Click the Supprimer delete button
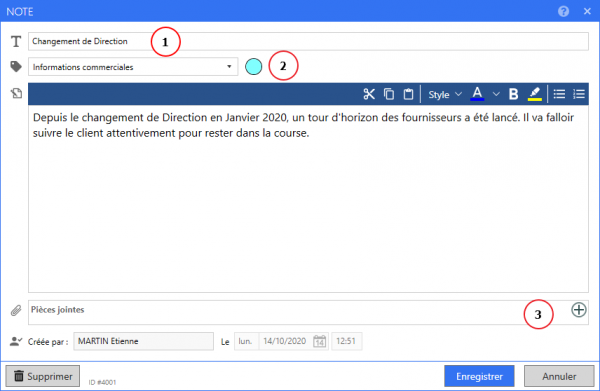This screenshot has width=600, height=391. coord(42,376)
